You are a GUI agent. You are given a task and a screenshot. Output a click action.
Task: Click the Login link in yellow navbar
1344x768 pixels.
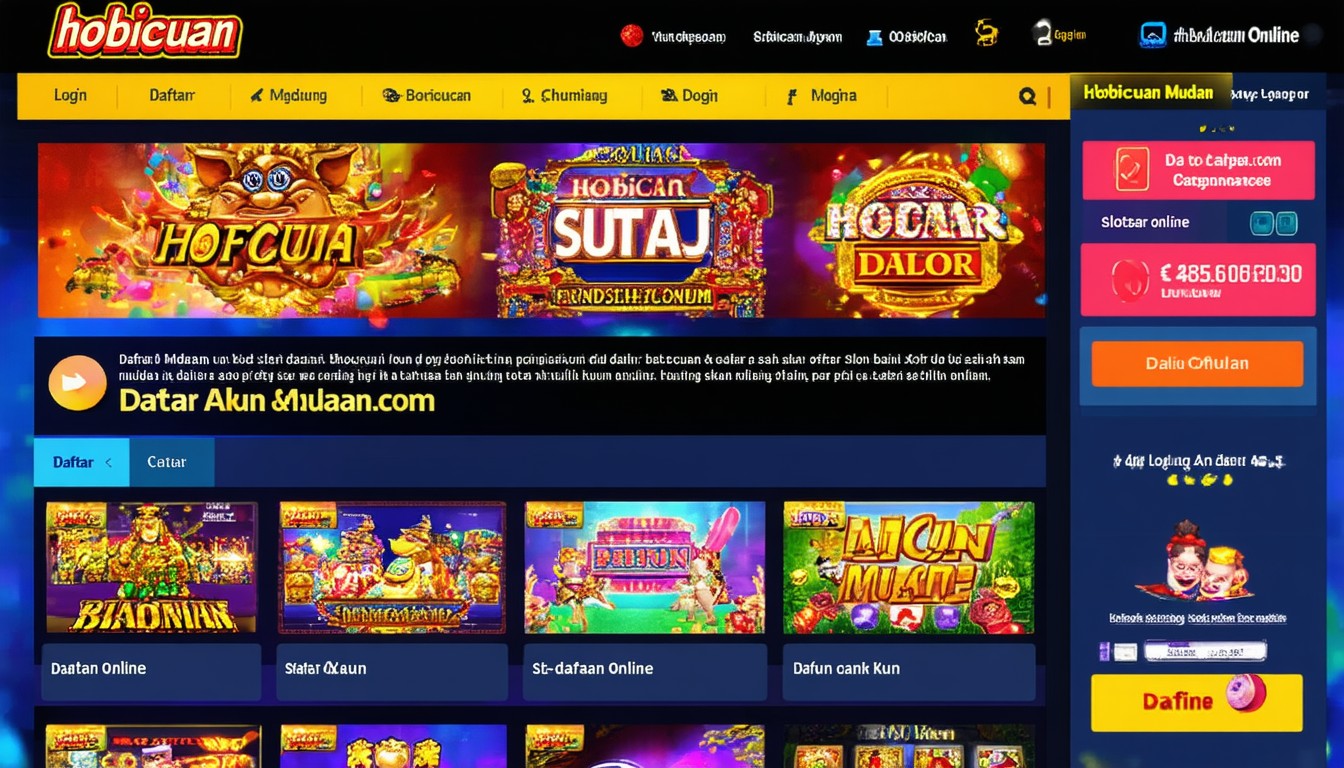[x=70, y=95]
